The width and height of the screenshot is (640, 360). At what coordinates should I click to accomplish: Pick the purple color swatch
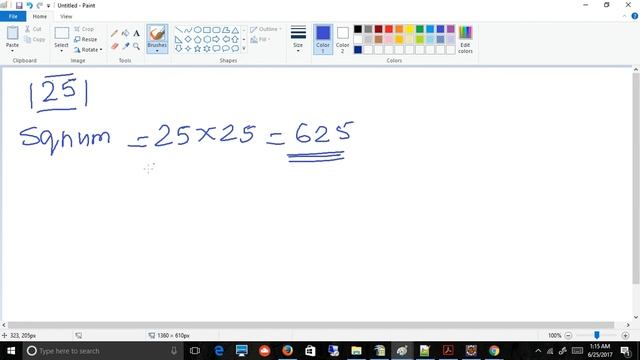[451, 29]
